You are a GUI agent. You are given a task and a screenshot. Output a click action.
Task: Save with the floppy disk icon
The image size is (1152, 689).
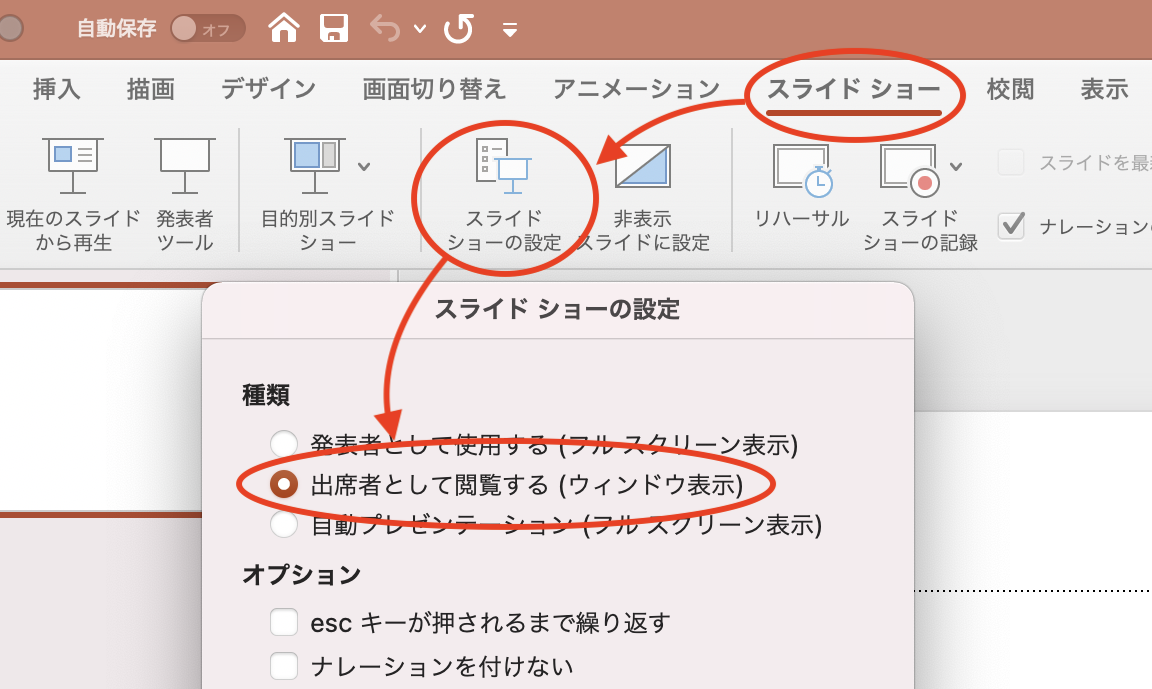pos(334,29)
